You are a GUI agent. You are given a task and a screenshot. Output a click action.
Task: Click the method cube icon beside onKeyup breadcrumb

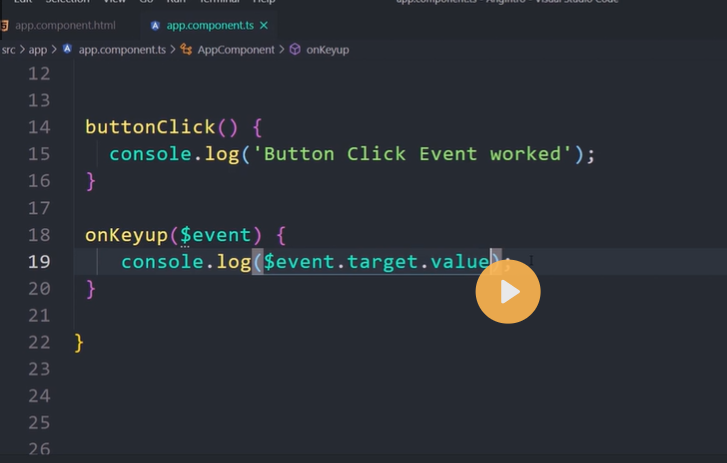tap(295, 49)
